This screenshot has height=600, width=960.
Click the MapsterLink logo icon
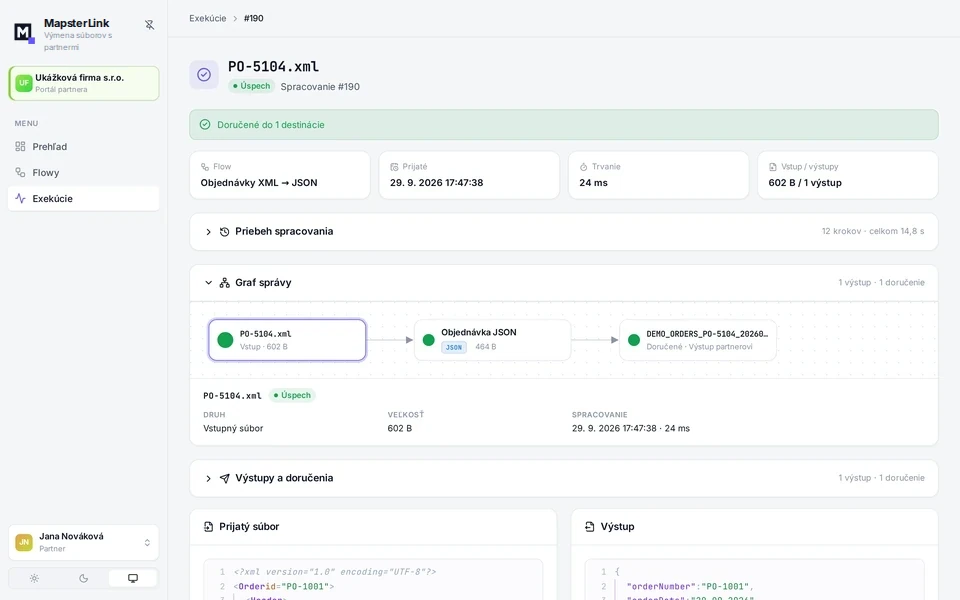pos(23,32)
